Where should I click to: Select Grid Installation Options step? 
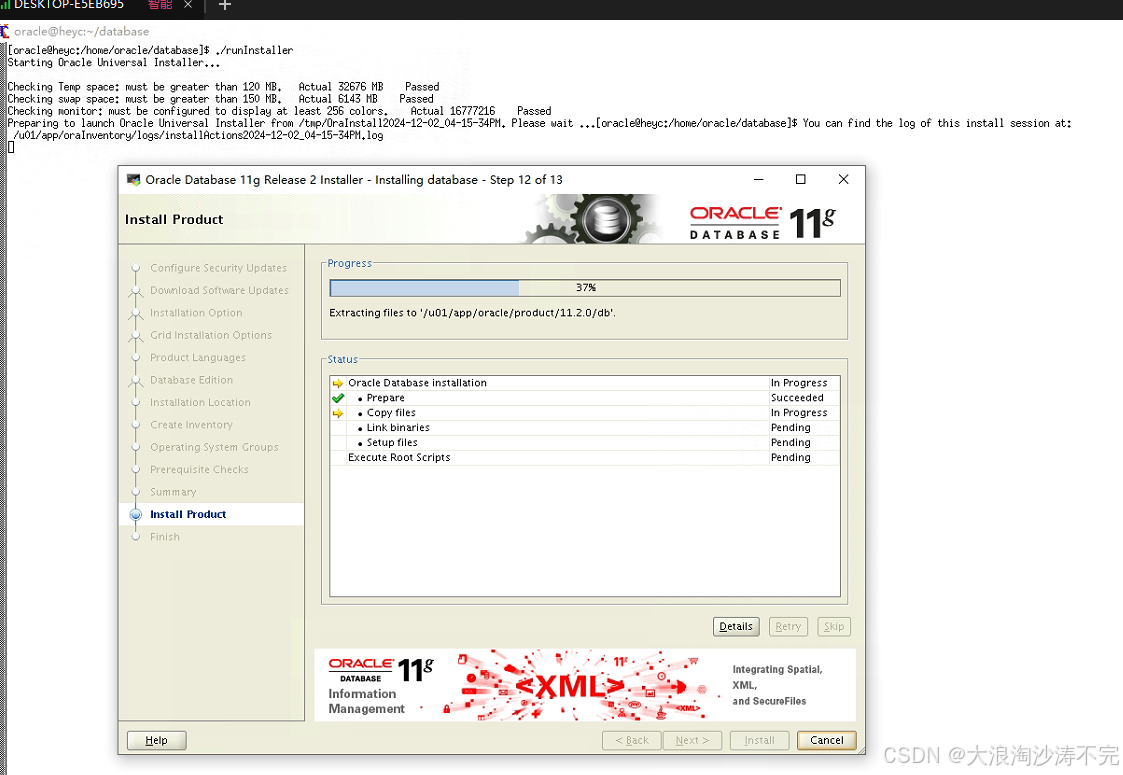click(x=211, y=335)
